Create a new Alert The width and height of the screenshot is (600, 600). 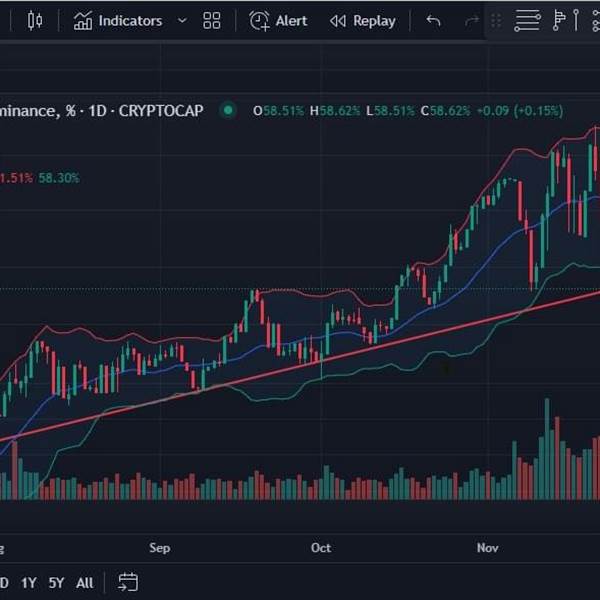278,21
